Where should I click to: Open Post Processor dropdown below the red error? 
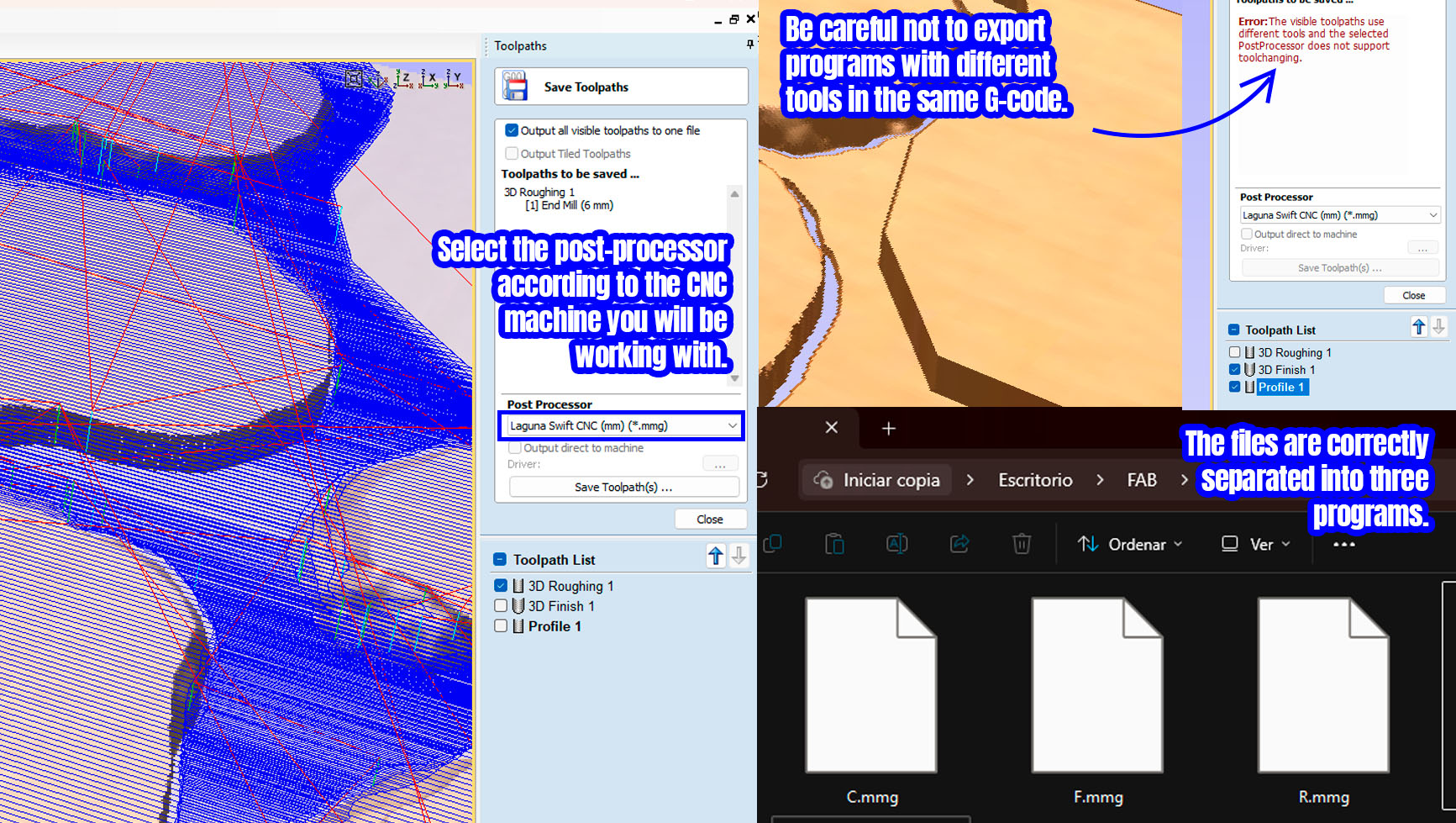pyautogui.click(x=1339, y=215)
